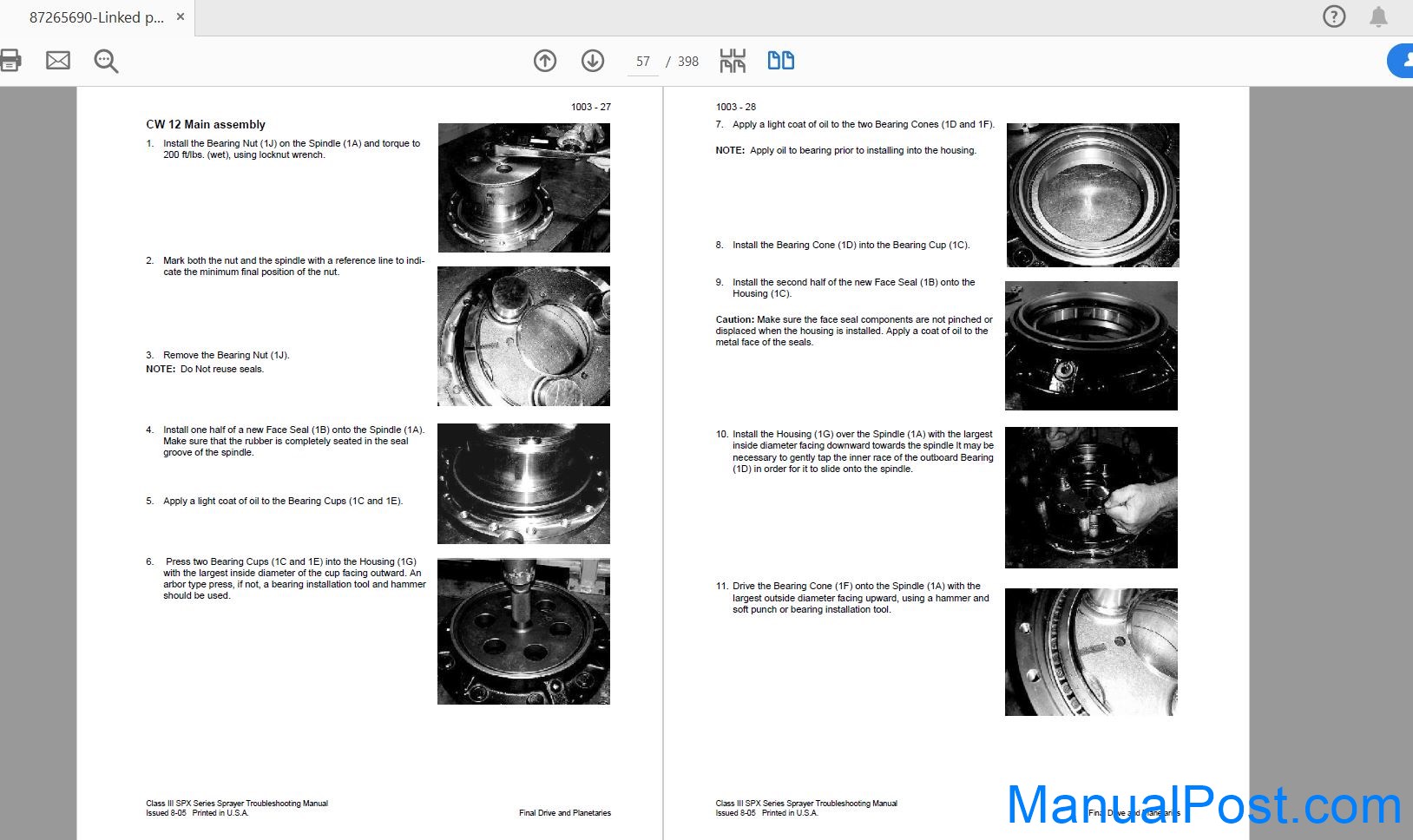Go to the next page arrow
Screen dimensions: 1413x840
coord(593,61)
